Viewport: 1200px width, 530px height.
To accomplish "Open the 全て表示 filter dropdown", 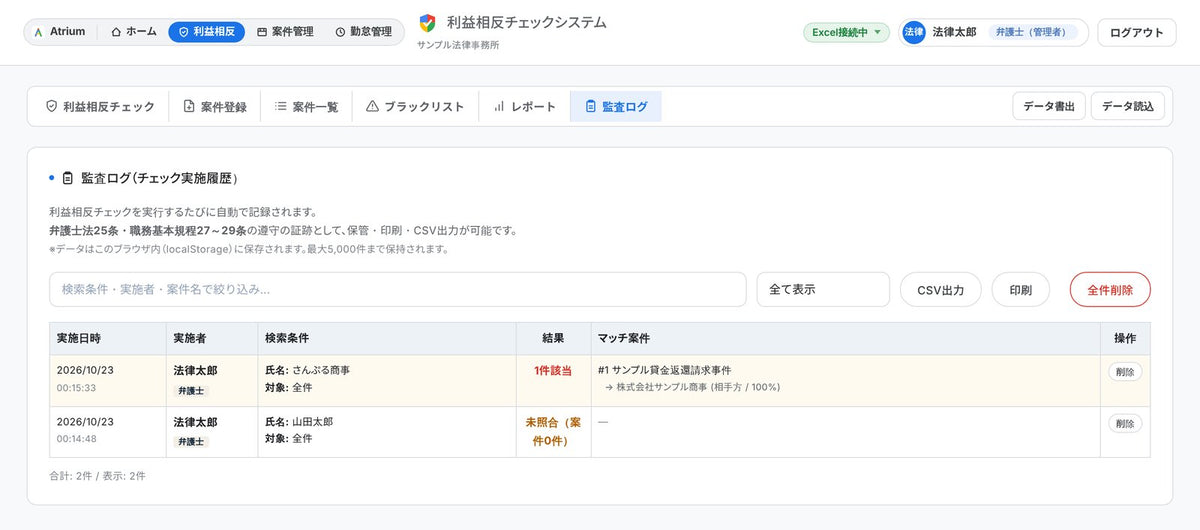I will [x=823, y=289].
